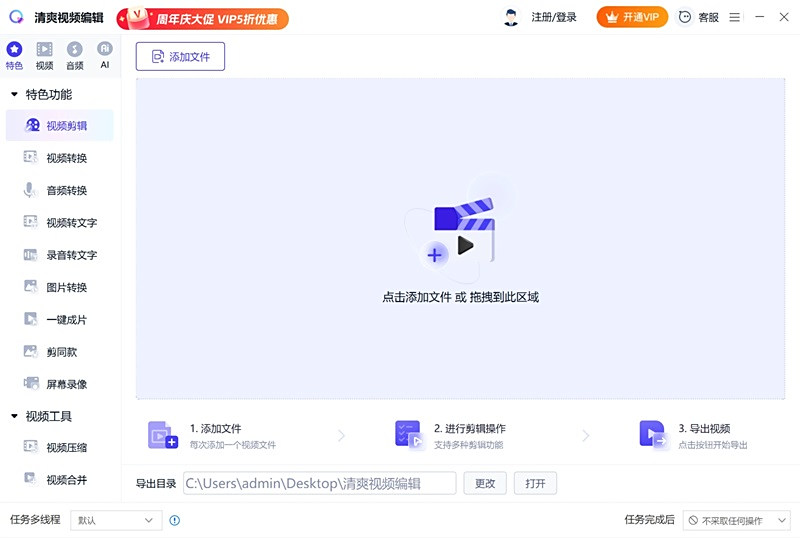The image size is (800, 538).
Task: Click 更改 to change export directory
Action: click(x=485, y=484)
